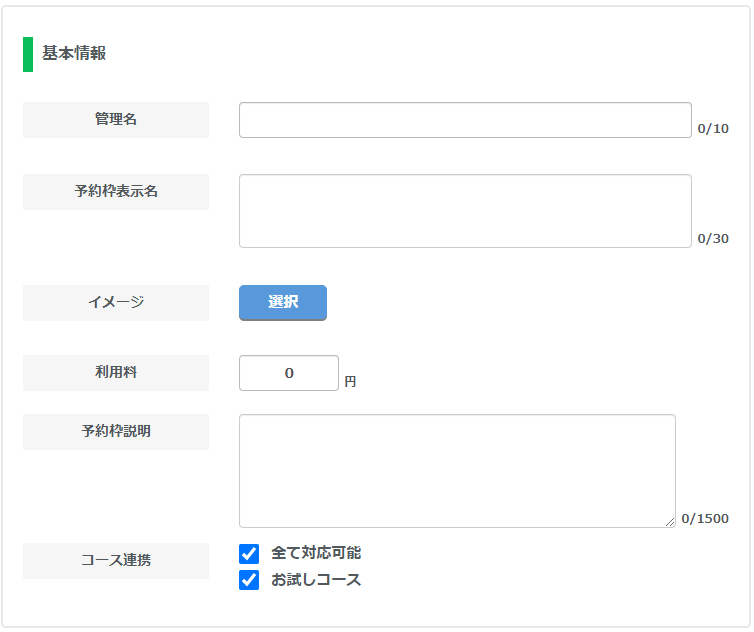Focus the 予約枠表示名 text area

tap(465, 211)
